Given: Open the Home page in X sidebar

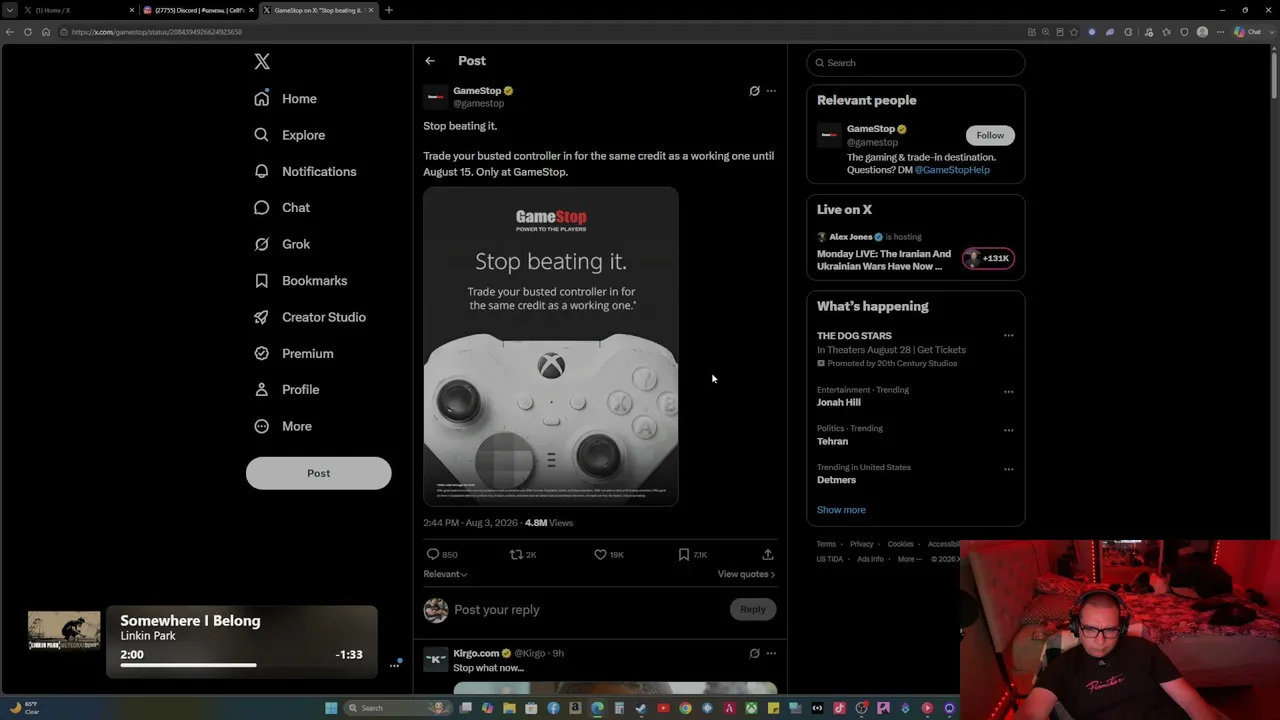Looking at the screenshot, I should pyautogui.click(x=285, y=99).
